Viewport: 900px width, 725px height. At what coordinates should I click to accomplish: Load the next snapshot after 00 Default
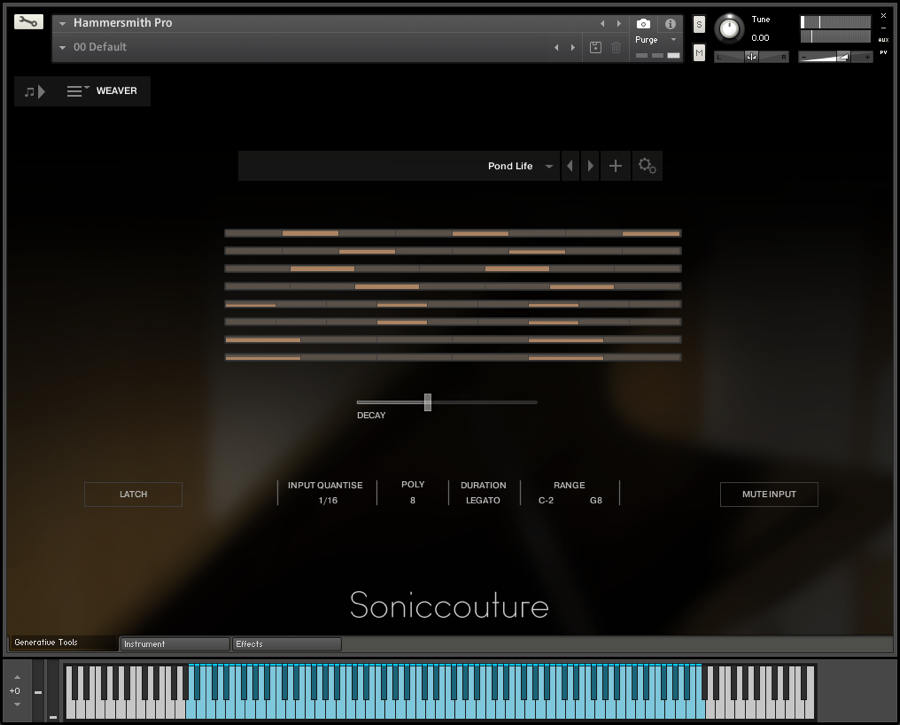pos(573,48)
